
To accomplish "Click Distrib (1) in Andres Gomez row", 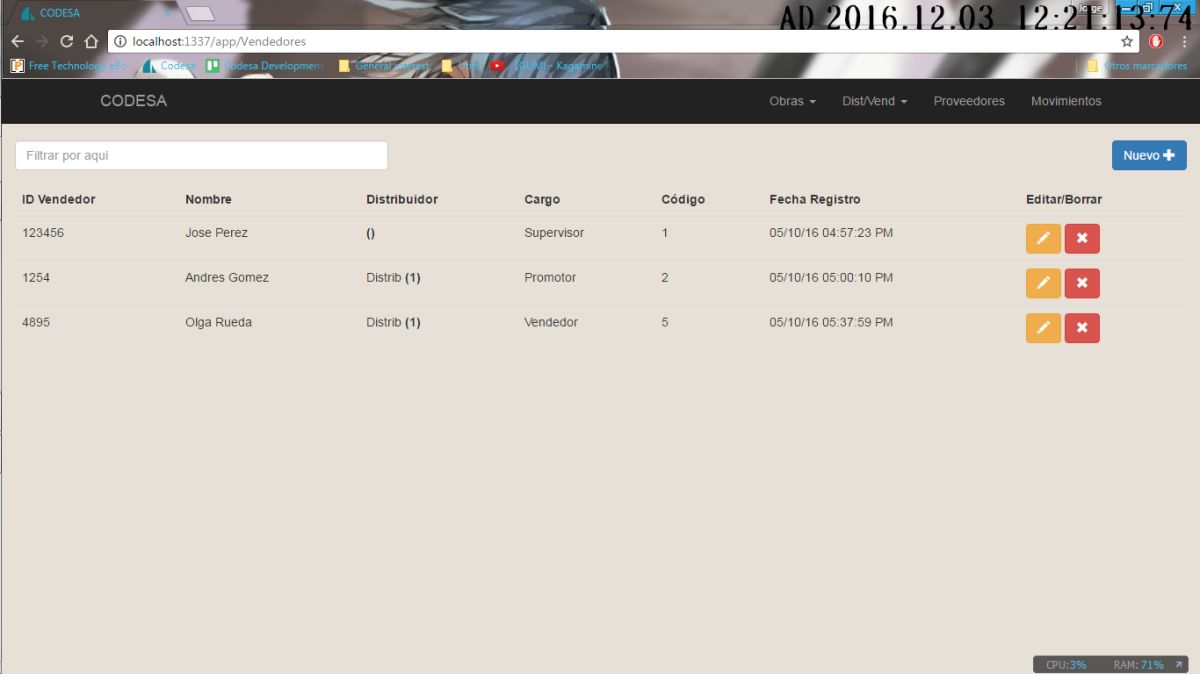I will 393,277.
